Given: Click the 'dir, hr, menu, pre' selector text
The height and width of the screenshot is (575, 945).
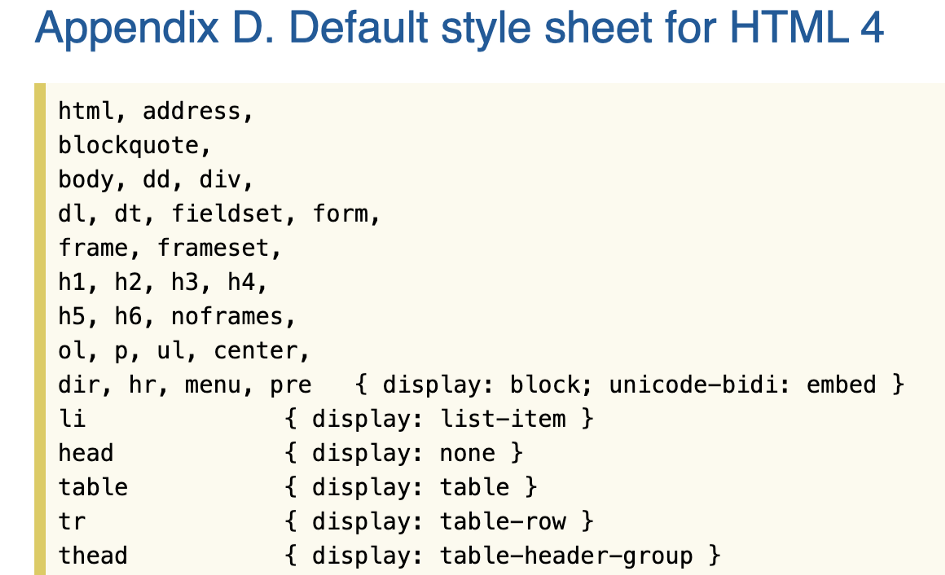Looking at the screenshot, I should (x=185, y=385).
